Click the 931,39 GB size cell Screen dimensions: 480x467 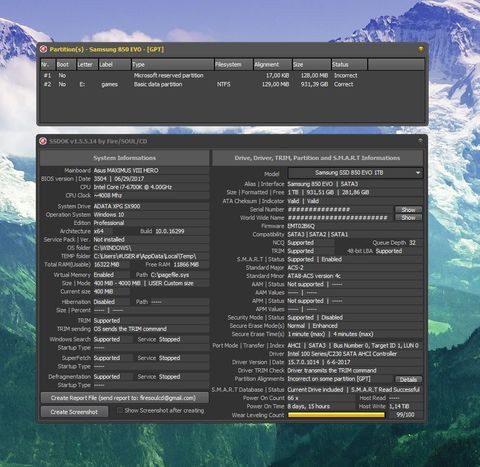(x=314, y=84)
